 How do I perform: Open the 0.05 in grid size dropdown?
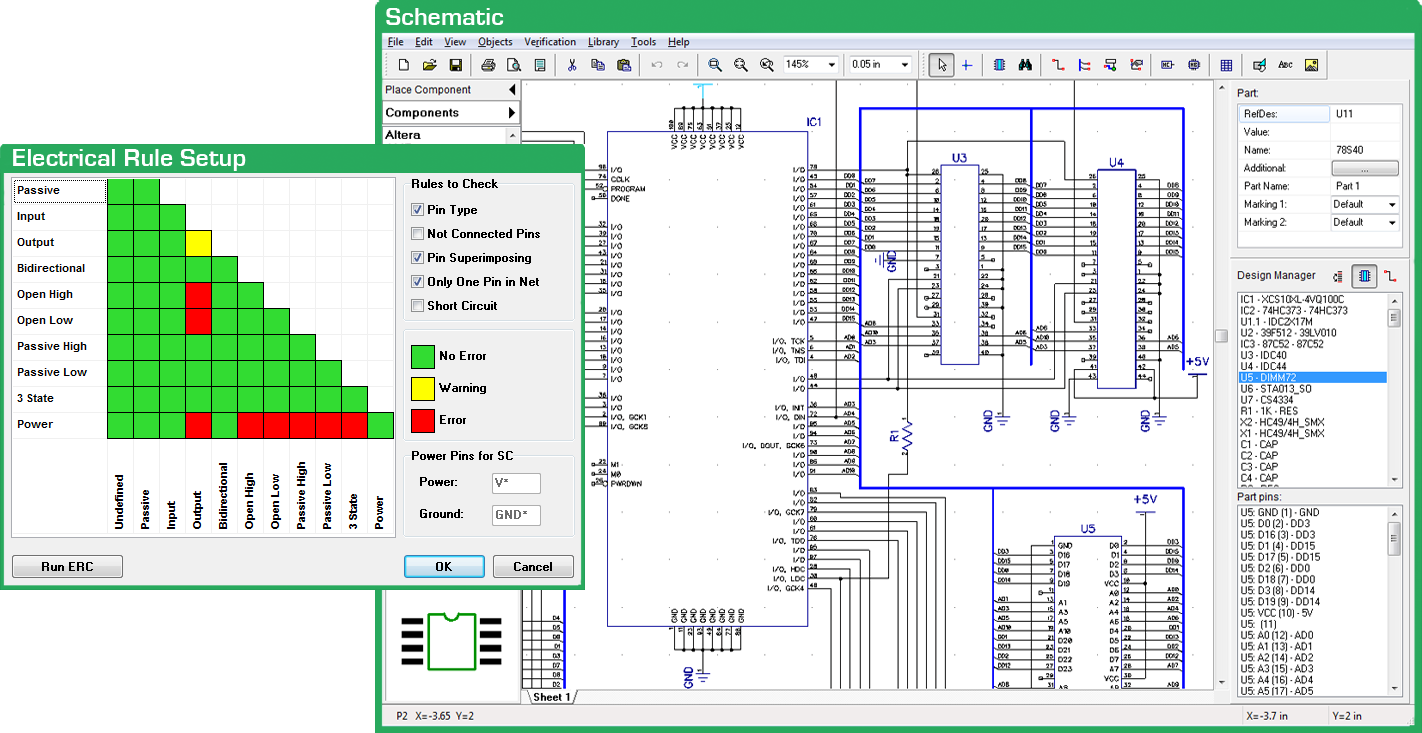coord(905,65)
